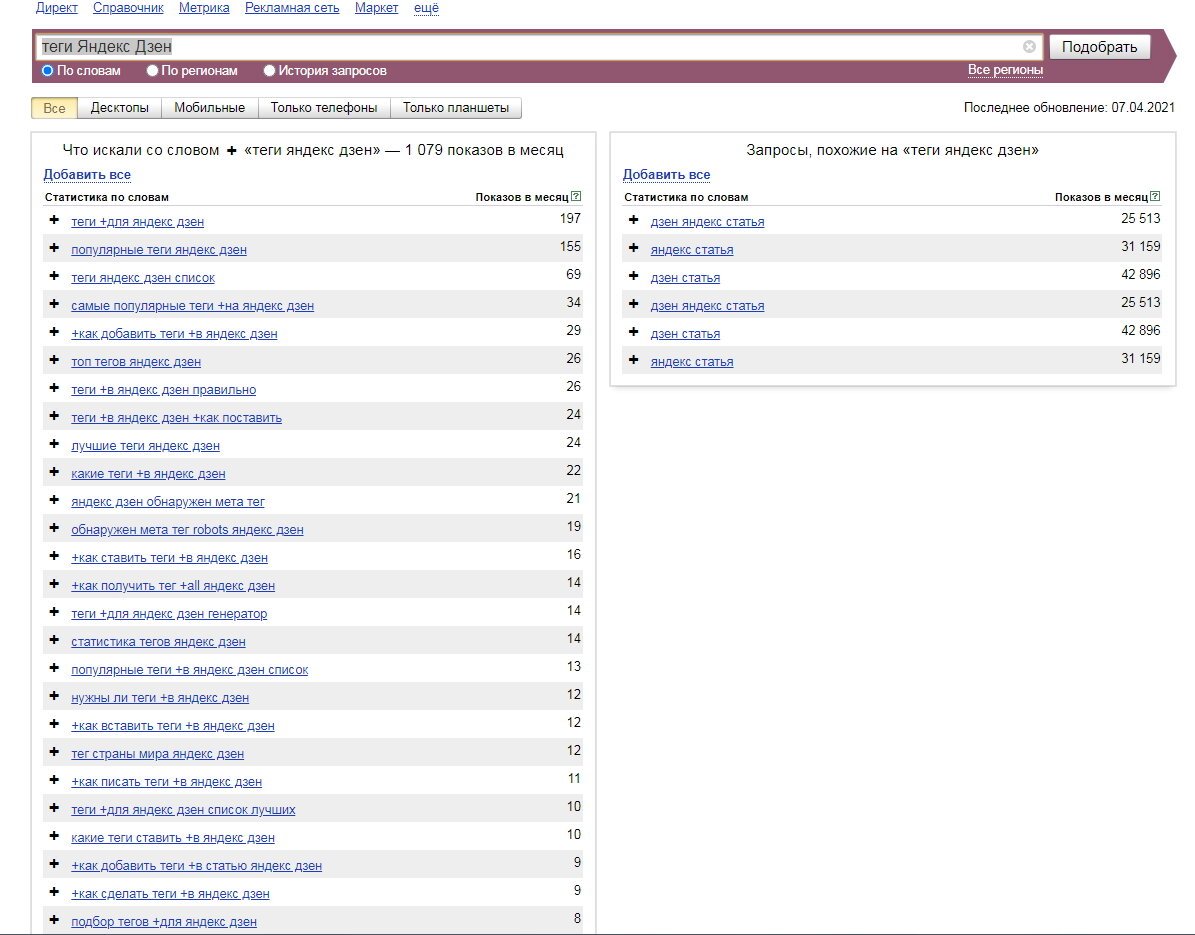
Task: Select the 'По регионам' radio option
Action: (152, 70)
